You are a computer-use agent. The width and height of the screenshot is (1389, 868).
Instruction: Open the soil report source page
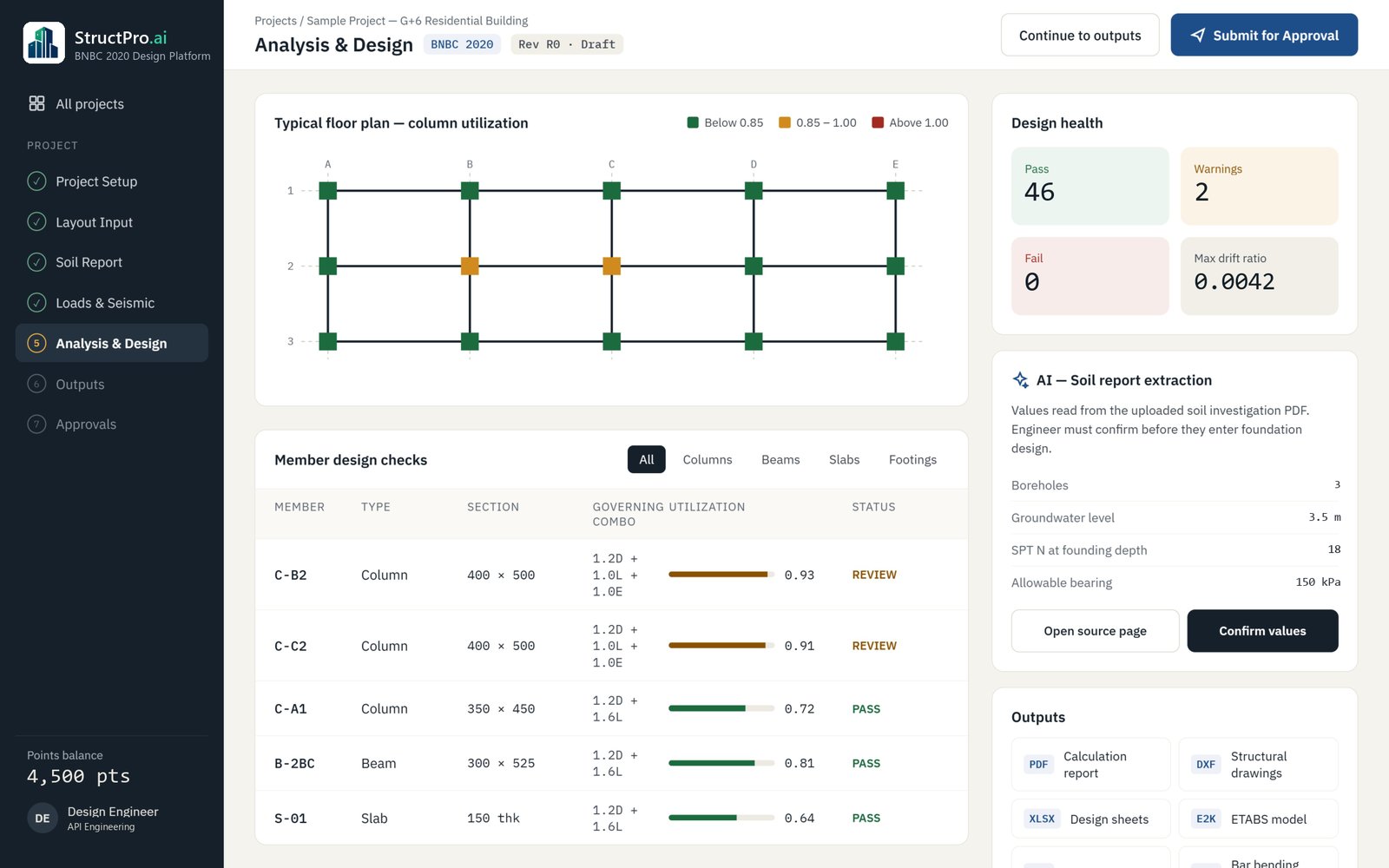[1095, 631]
